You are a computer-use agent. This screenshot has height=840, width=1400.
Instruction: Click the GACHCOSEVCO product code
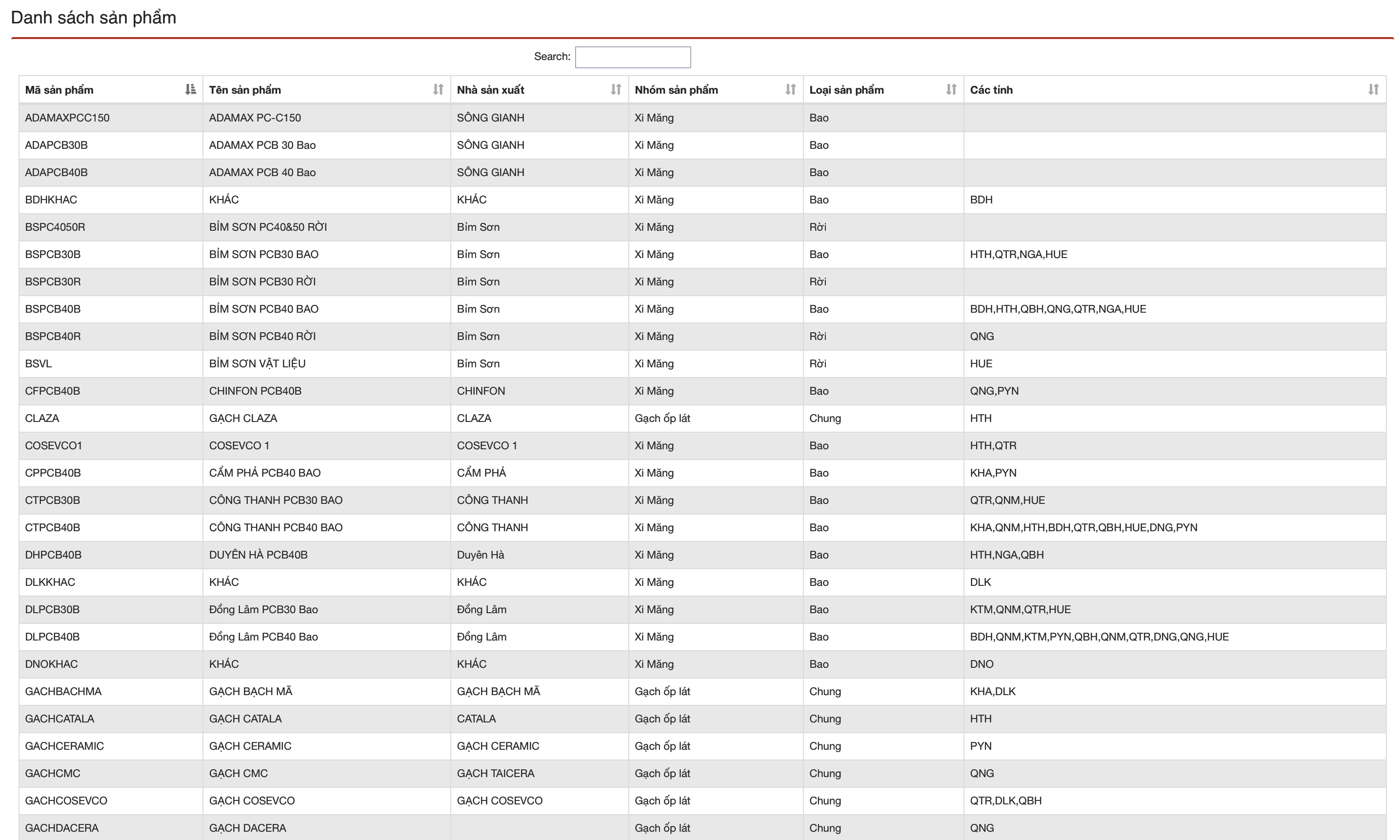(66, 800)
